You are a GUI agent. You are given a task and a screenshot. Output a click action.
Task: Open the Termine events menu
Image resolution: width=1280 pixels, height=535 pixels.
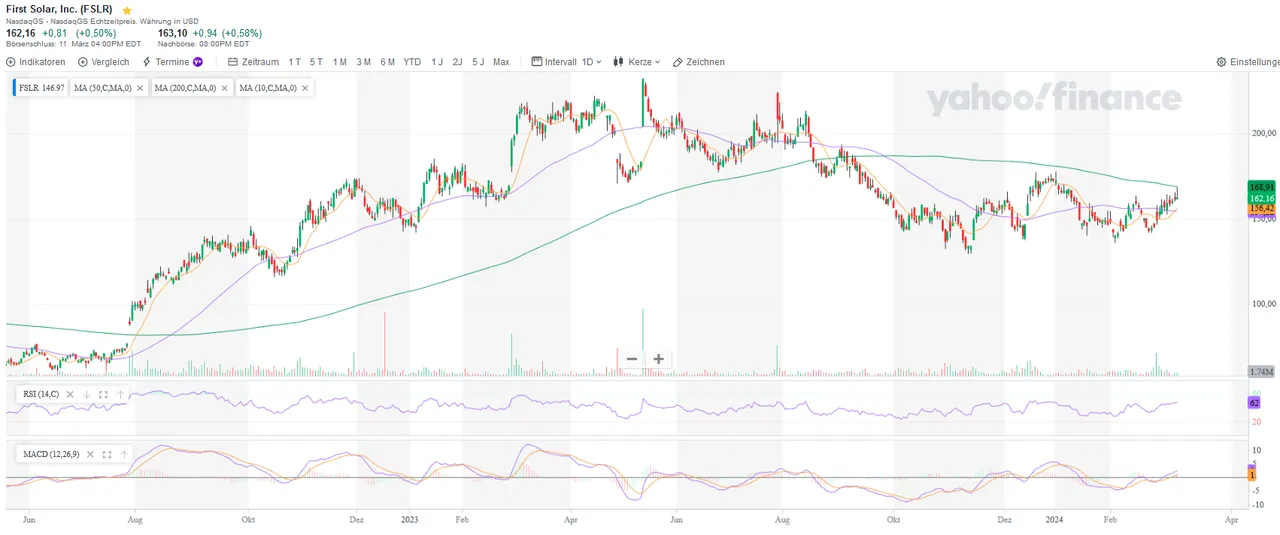pos(173,62)
